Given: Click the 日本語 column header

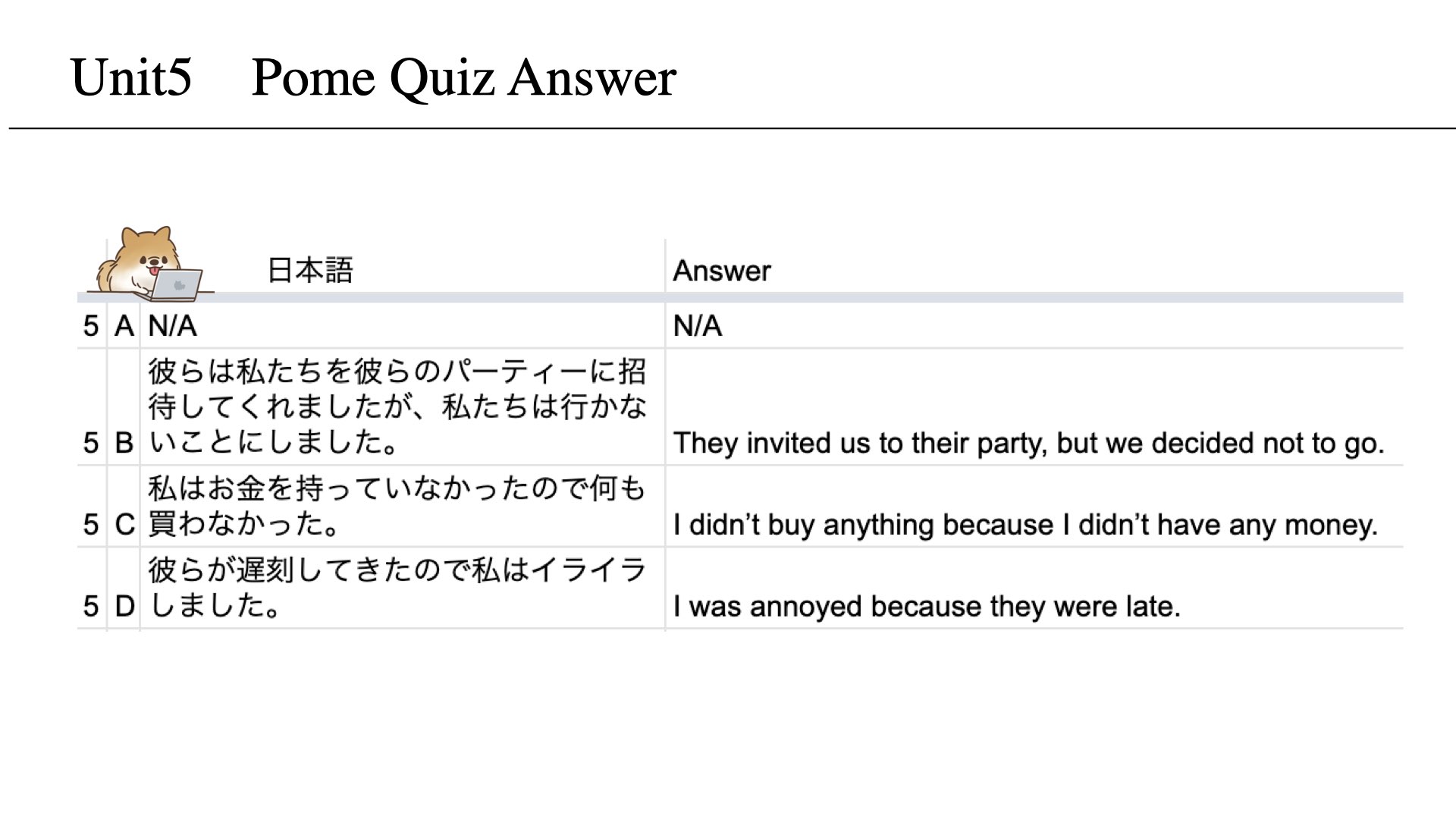Looking at the screenshot, I should (x=310, y=271).
